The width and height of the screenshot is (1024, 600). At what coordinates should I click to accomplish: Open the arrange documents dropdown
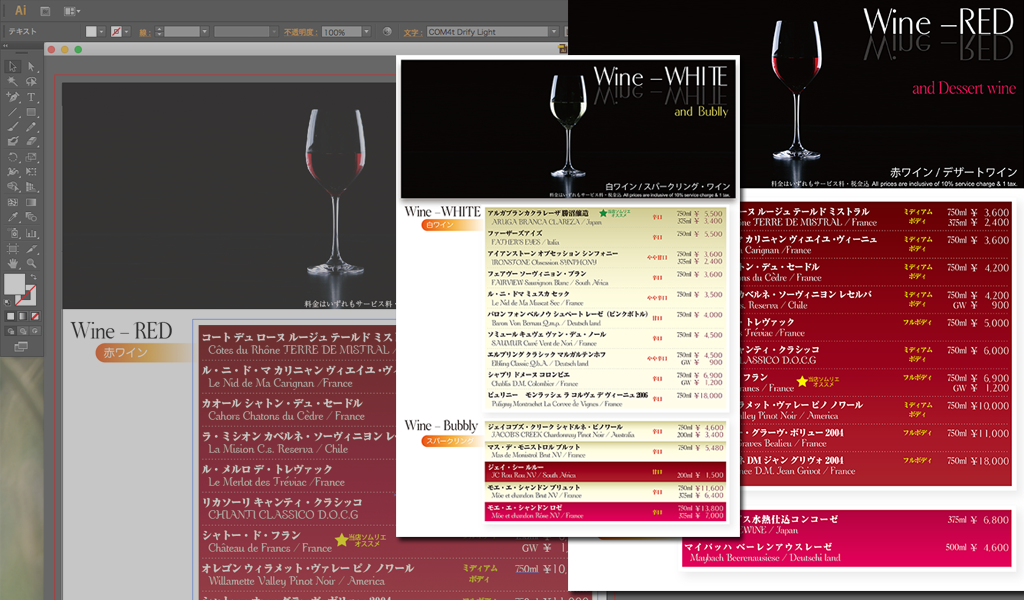[72, 11]
